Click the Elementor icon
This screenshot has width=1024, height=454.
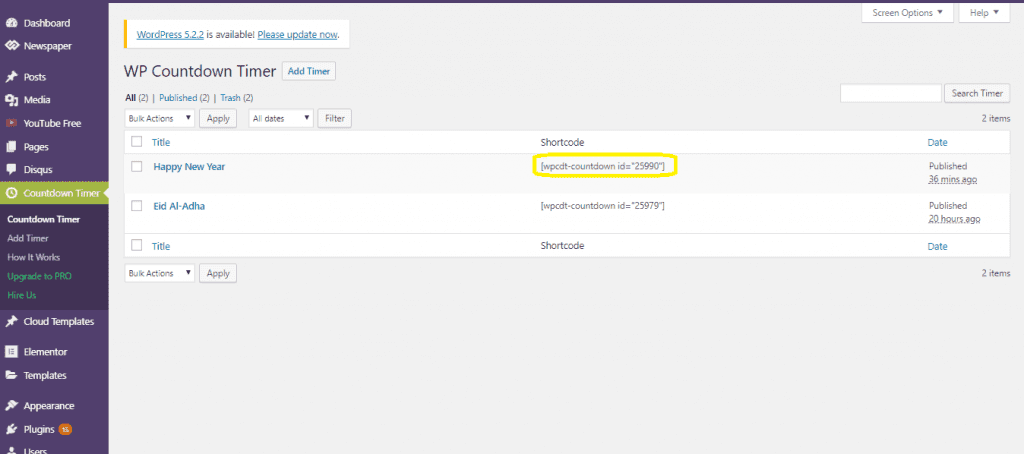click(x=11, y=351)
